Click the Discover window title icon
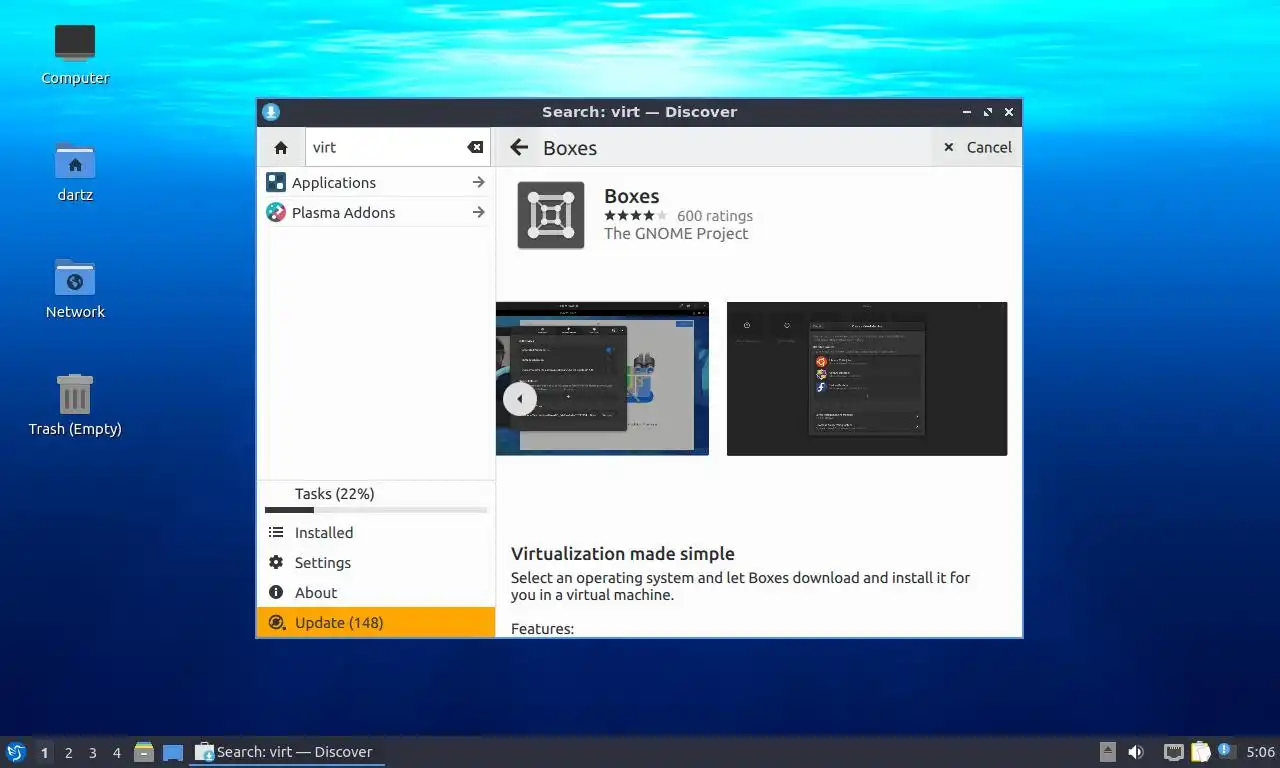1280x768 pixels. click(271, 112)
